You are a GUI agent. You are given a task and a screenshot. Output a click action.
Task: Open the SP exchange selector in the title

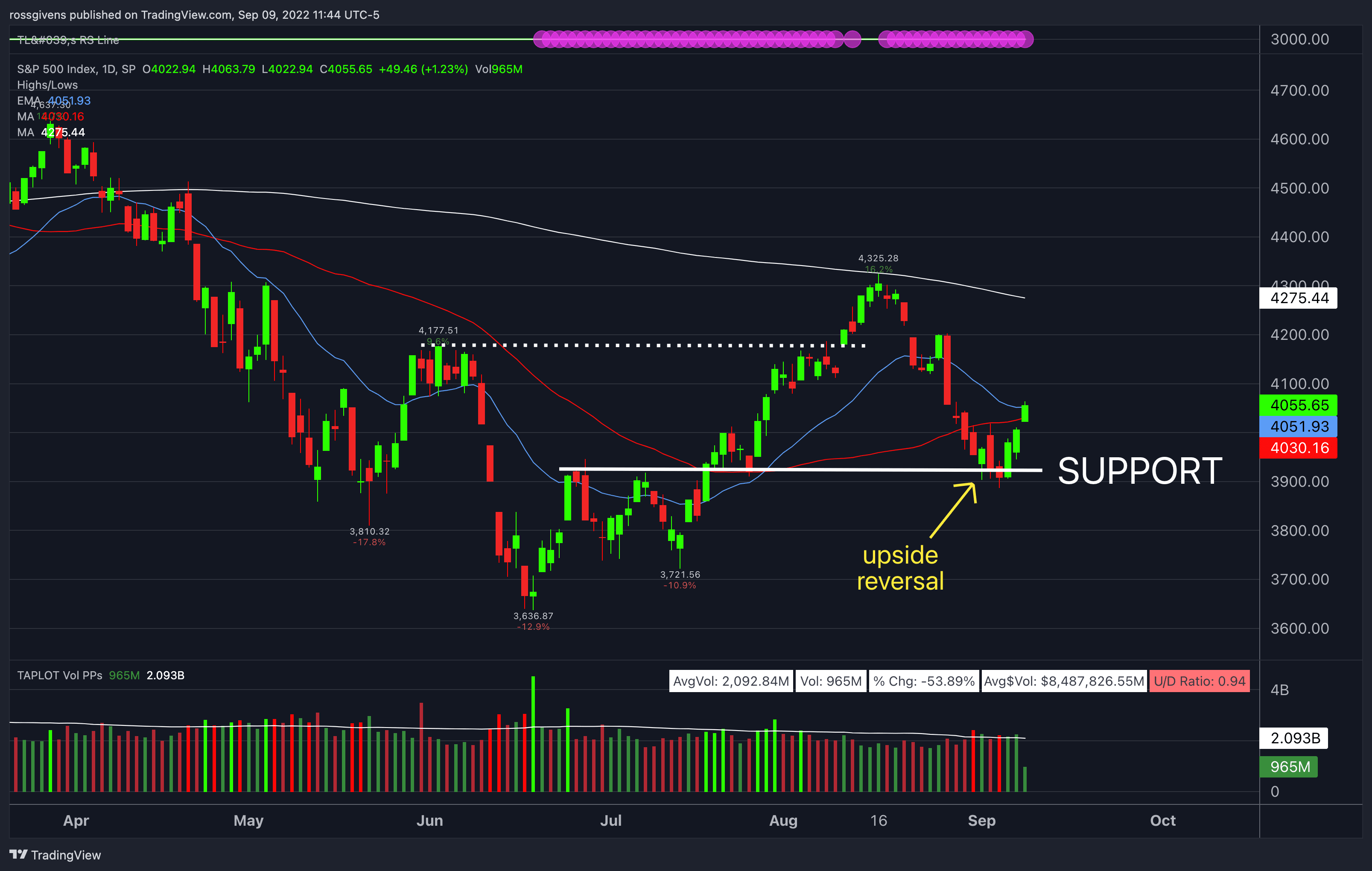pos(130,68)
